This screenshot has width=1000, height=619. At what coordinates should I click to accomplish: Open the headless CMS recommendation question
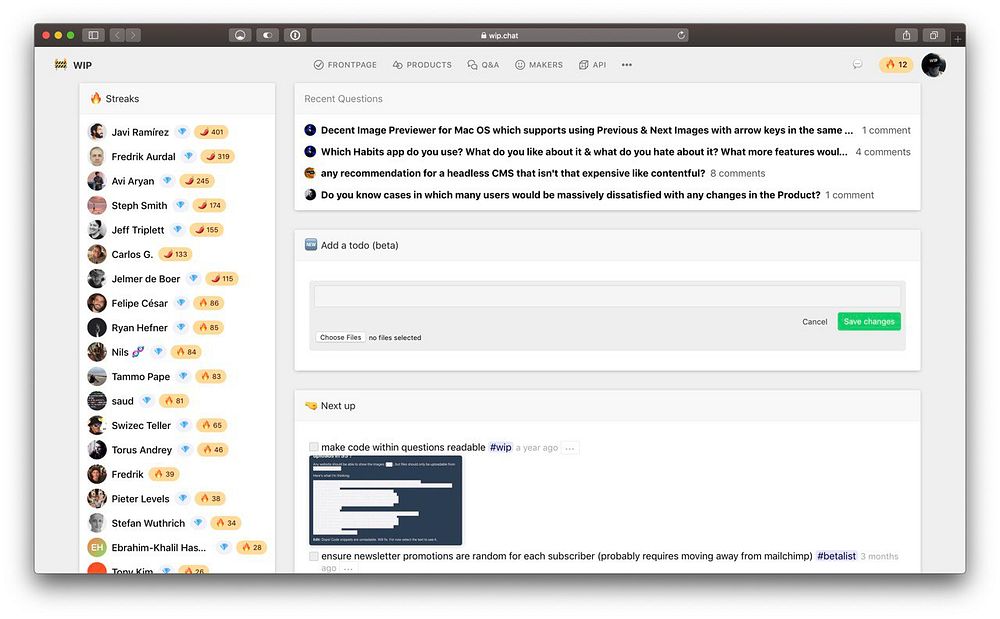coord(513,173)
